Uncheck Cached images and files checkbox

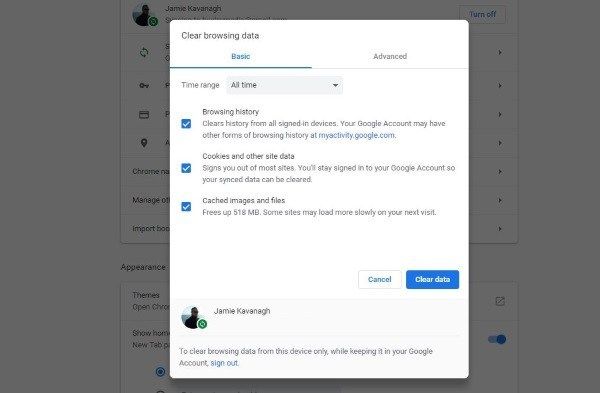tap(186, 207)
